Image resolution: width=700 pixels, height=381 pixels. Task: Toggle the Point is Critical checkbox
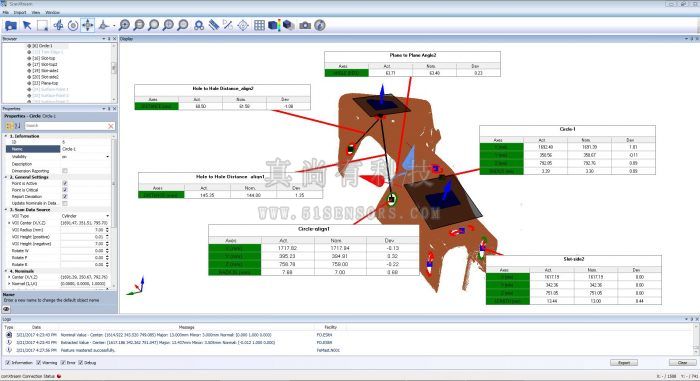(x=65, y=190)
